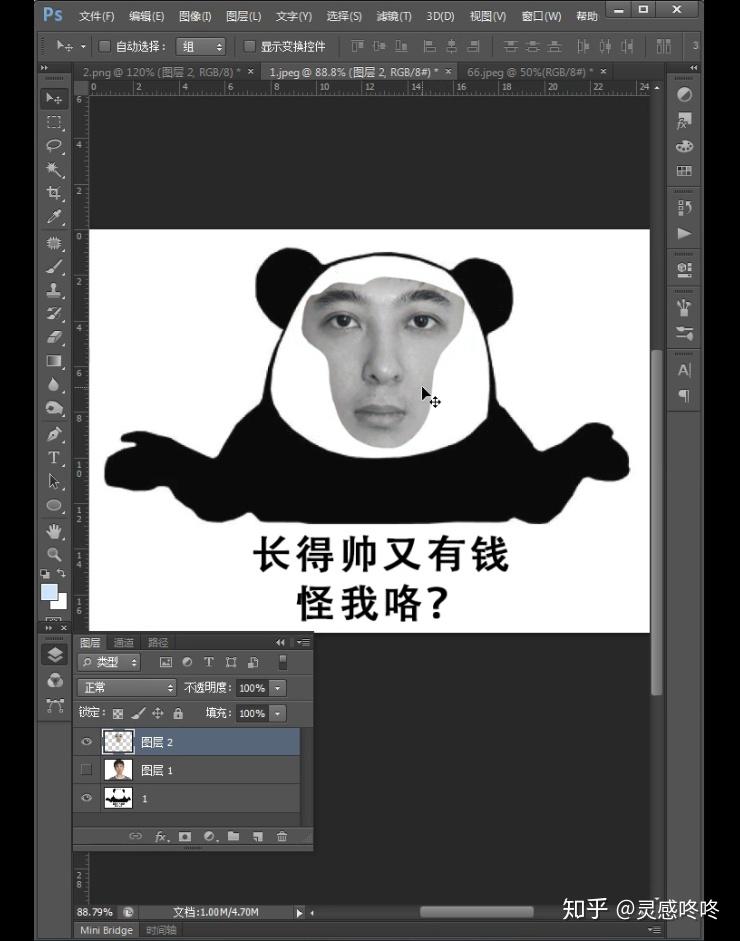Viewport: 740px width, 941px height.
Task: Toggle lock transparent pixels
Action: tap(118, 713)
